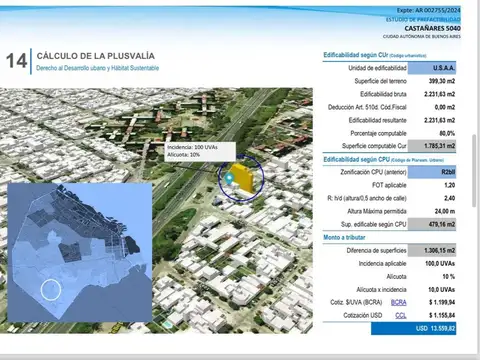
Task: Click the 80,0% porcentaje computable value
Action: point(447,133)
